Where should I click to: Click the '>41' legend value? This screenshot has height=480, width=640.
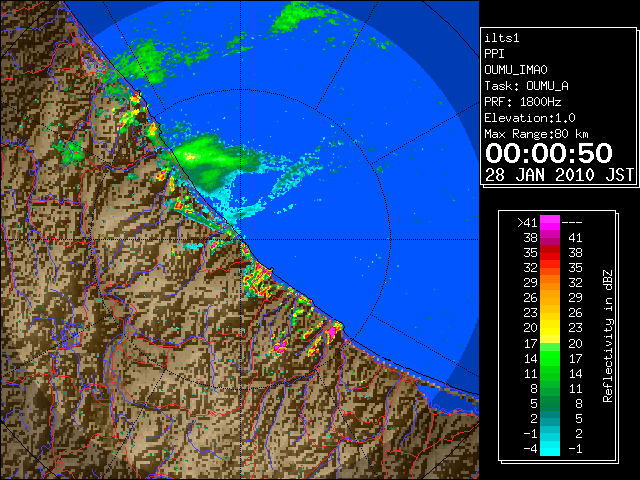[527, 223]
